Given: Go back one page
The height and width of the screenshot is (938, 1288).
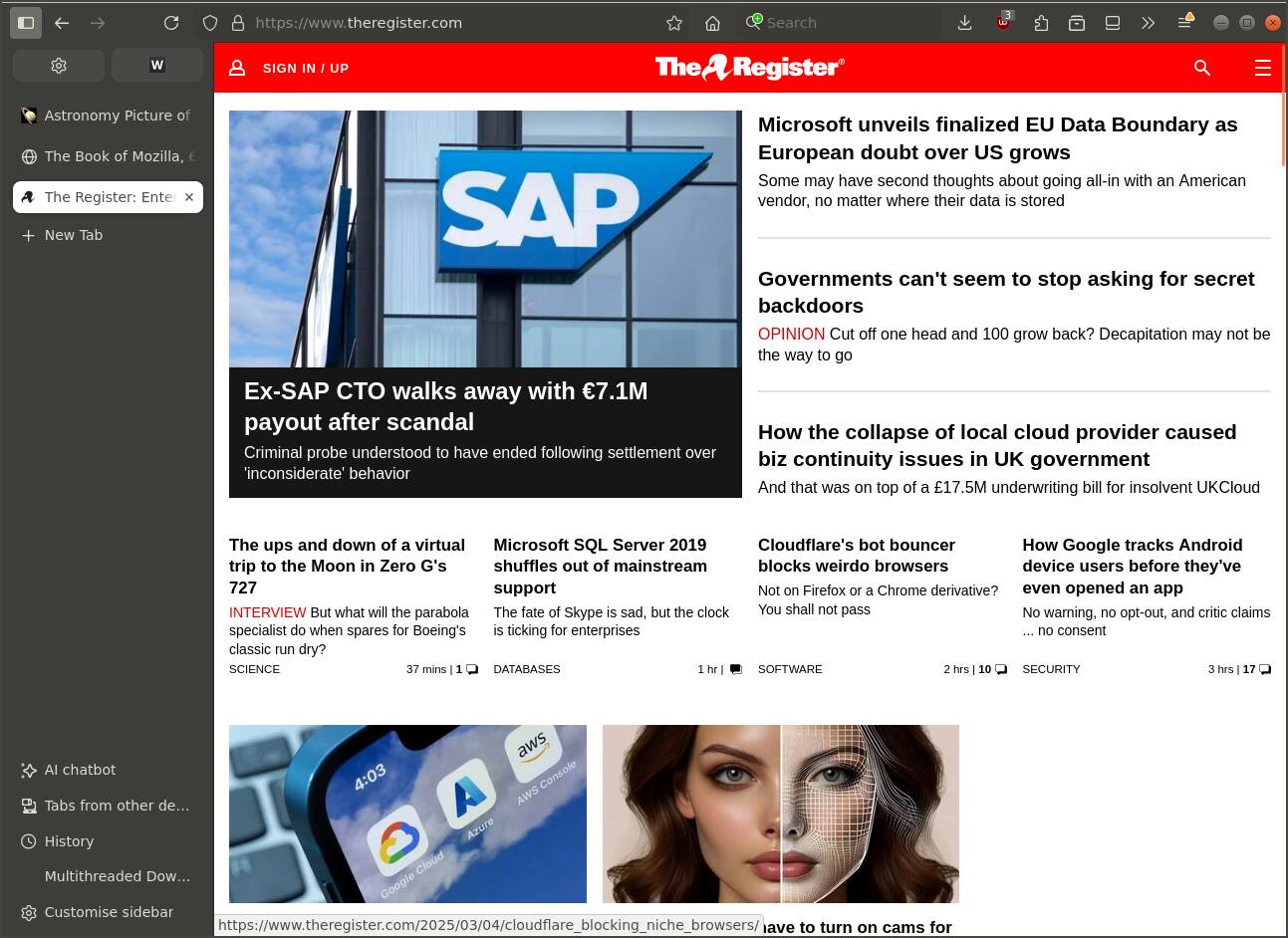Looking at the screenshot, I should [62, 22].
